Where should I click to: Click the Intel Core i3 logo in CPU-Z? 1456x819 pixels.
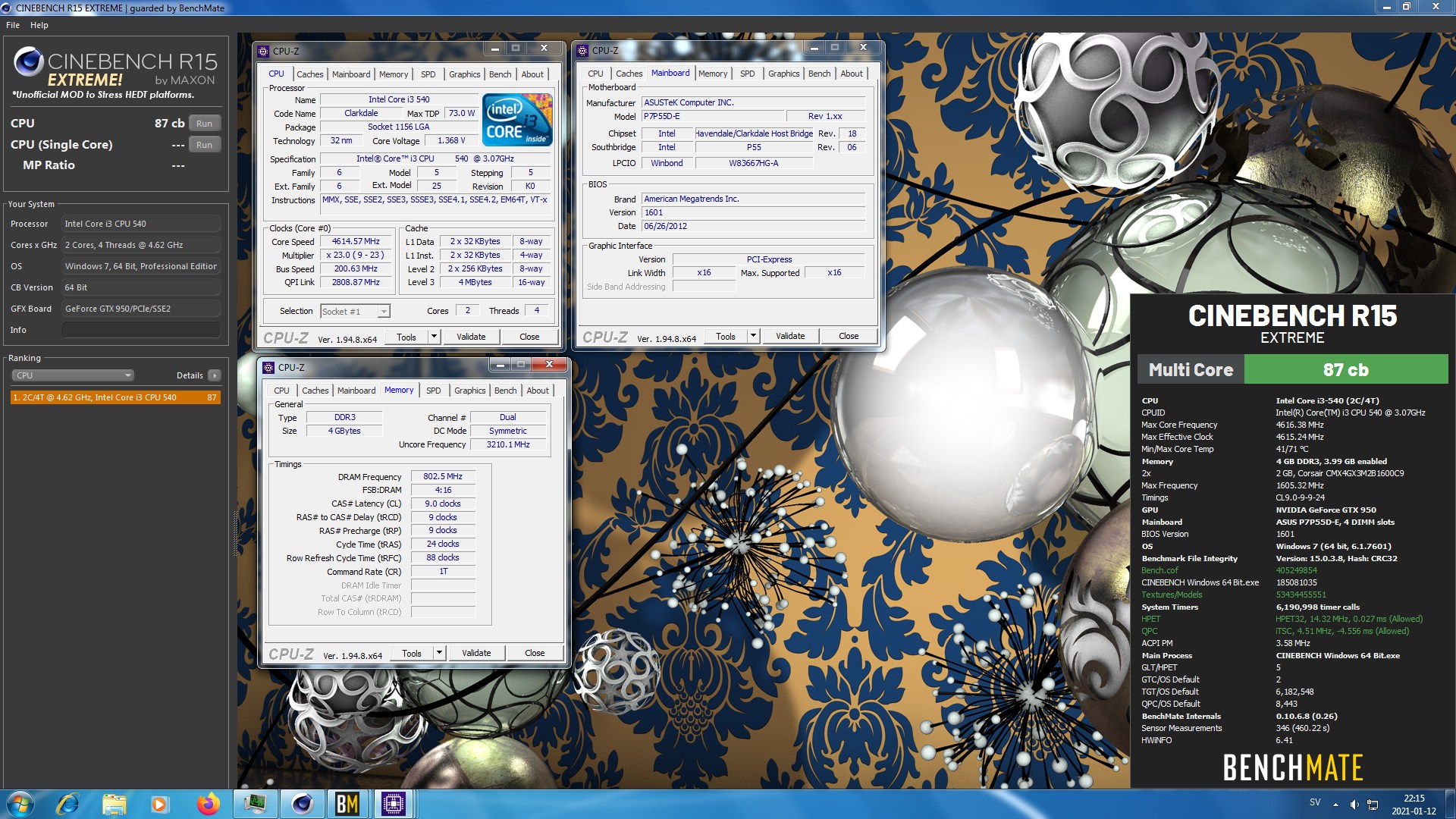518,120
